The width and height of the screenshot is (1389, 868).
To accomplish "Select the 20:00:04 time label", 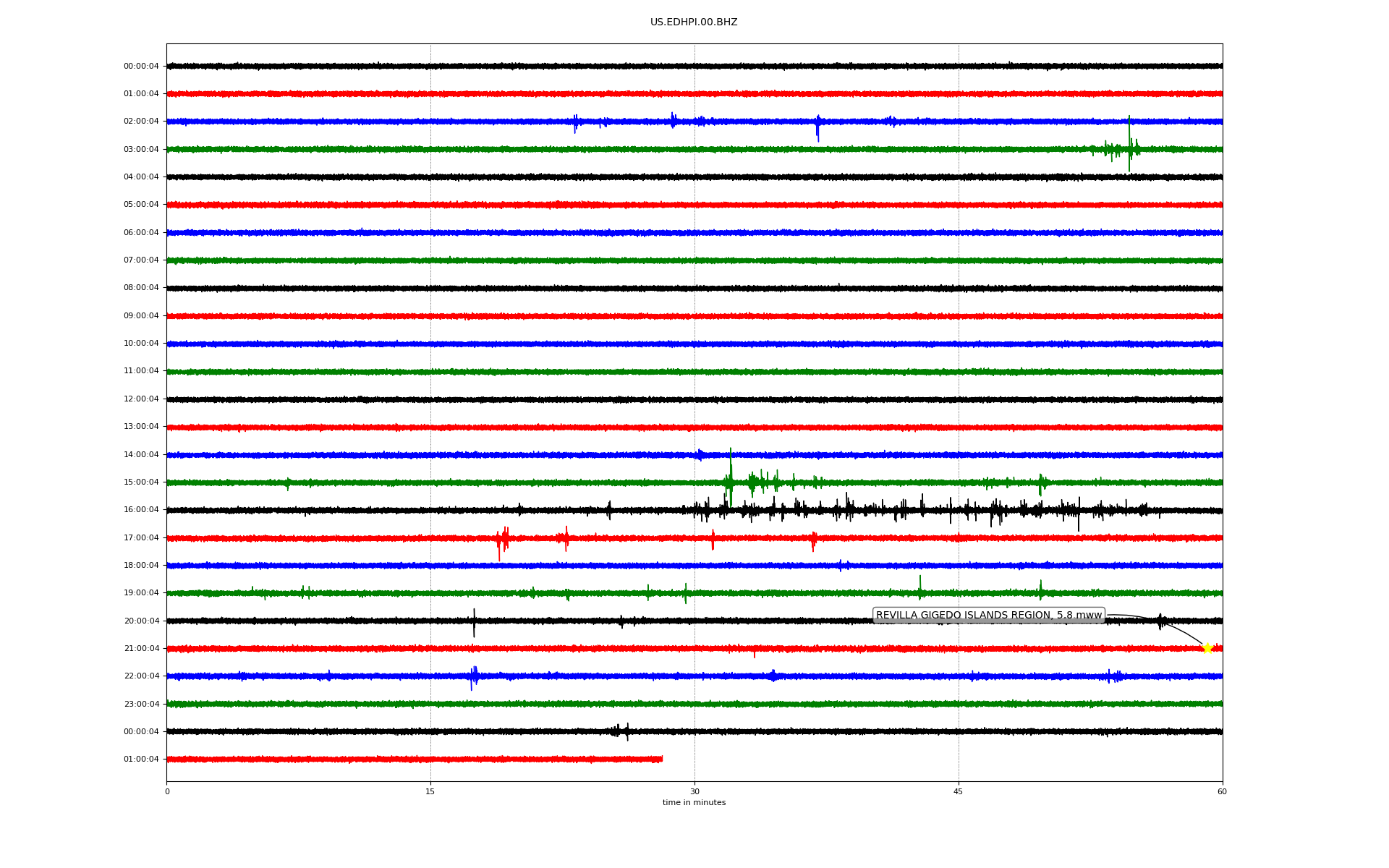I will [x=141, y=621].
